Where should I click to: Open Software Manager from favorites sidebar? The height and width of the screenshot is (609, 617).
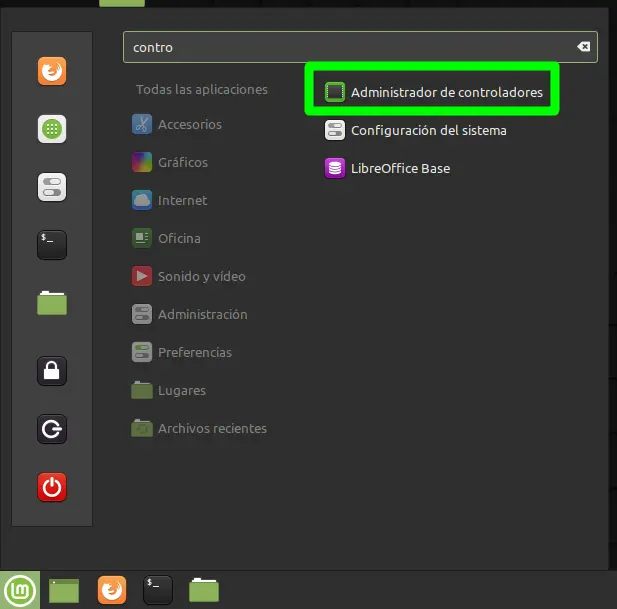coord(52,129)
